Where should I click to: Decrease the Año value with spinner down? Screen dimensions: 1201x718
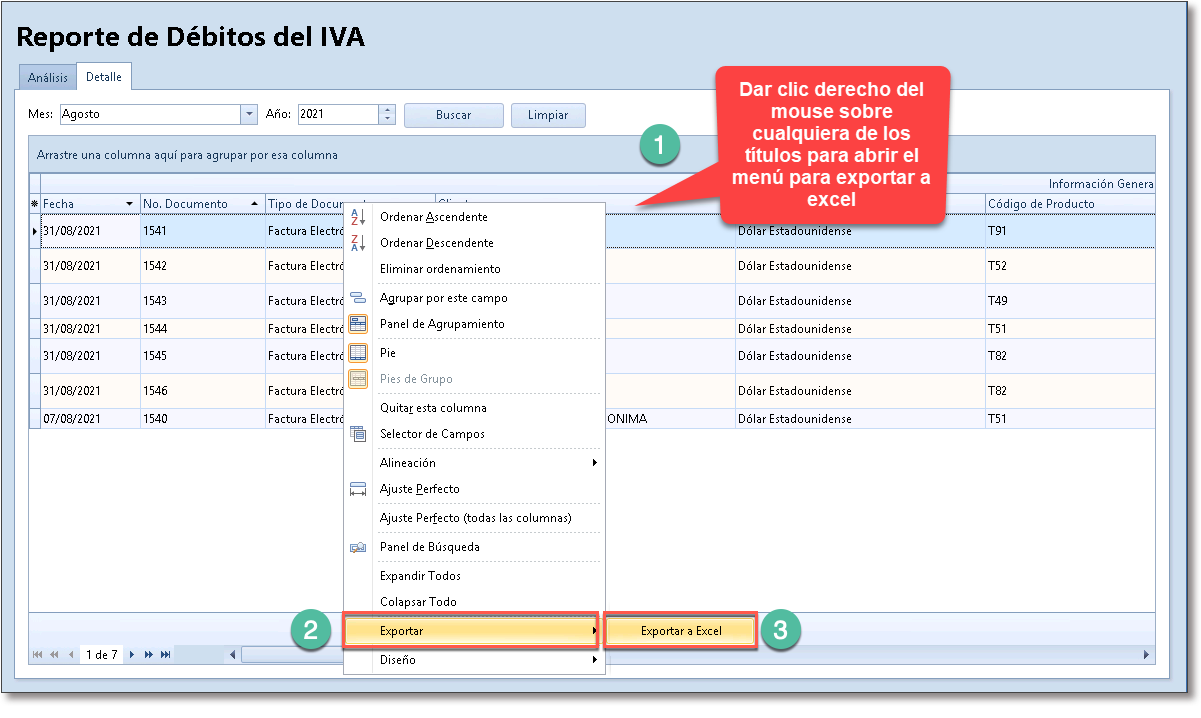pos(388,119)
